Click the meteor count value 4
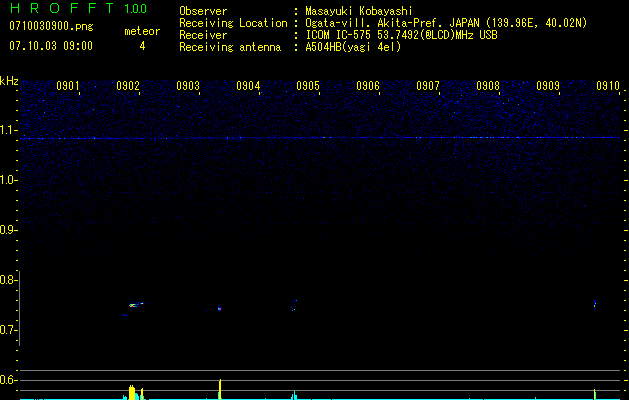The image size is (629, 400). coord(142,46)
